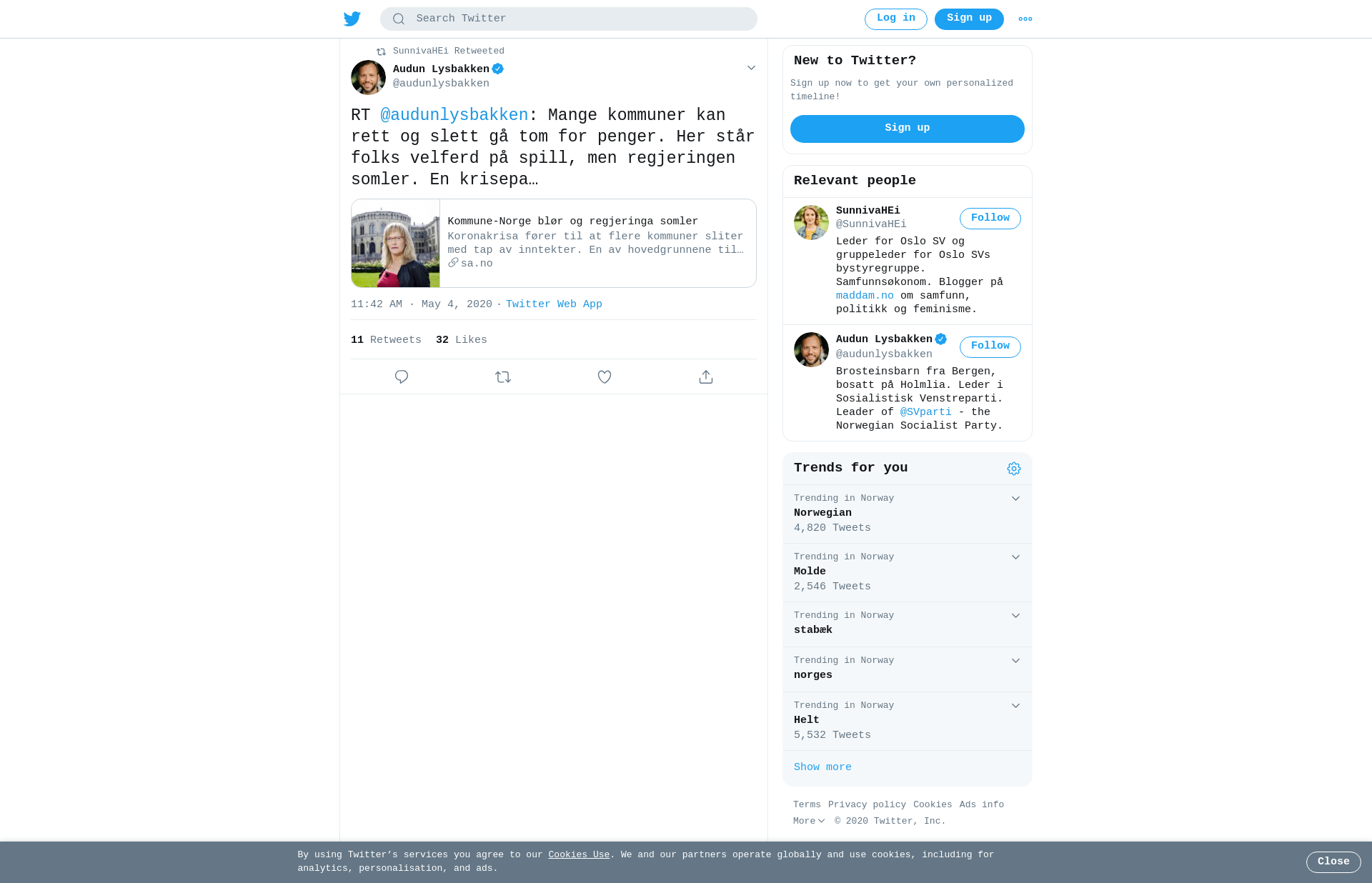The width and height of the screenshot is (1372, 883).
Task: Click the reply speech bubble icon
Action: click(x=402, y=376)
